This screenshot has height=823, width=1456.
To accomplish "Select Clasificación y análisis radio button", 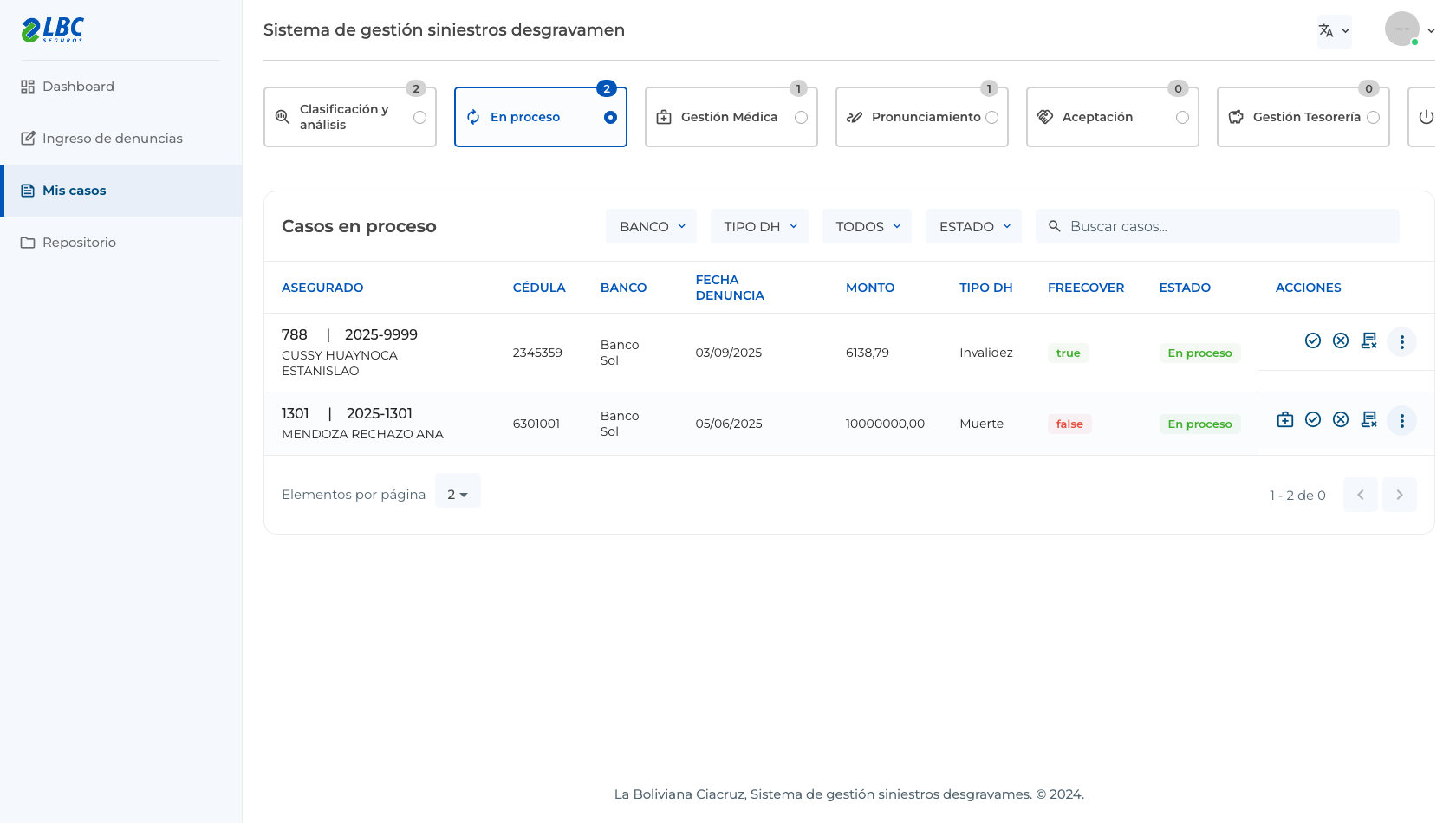I will tap(419, 117).
